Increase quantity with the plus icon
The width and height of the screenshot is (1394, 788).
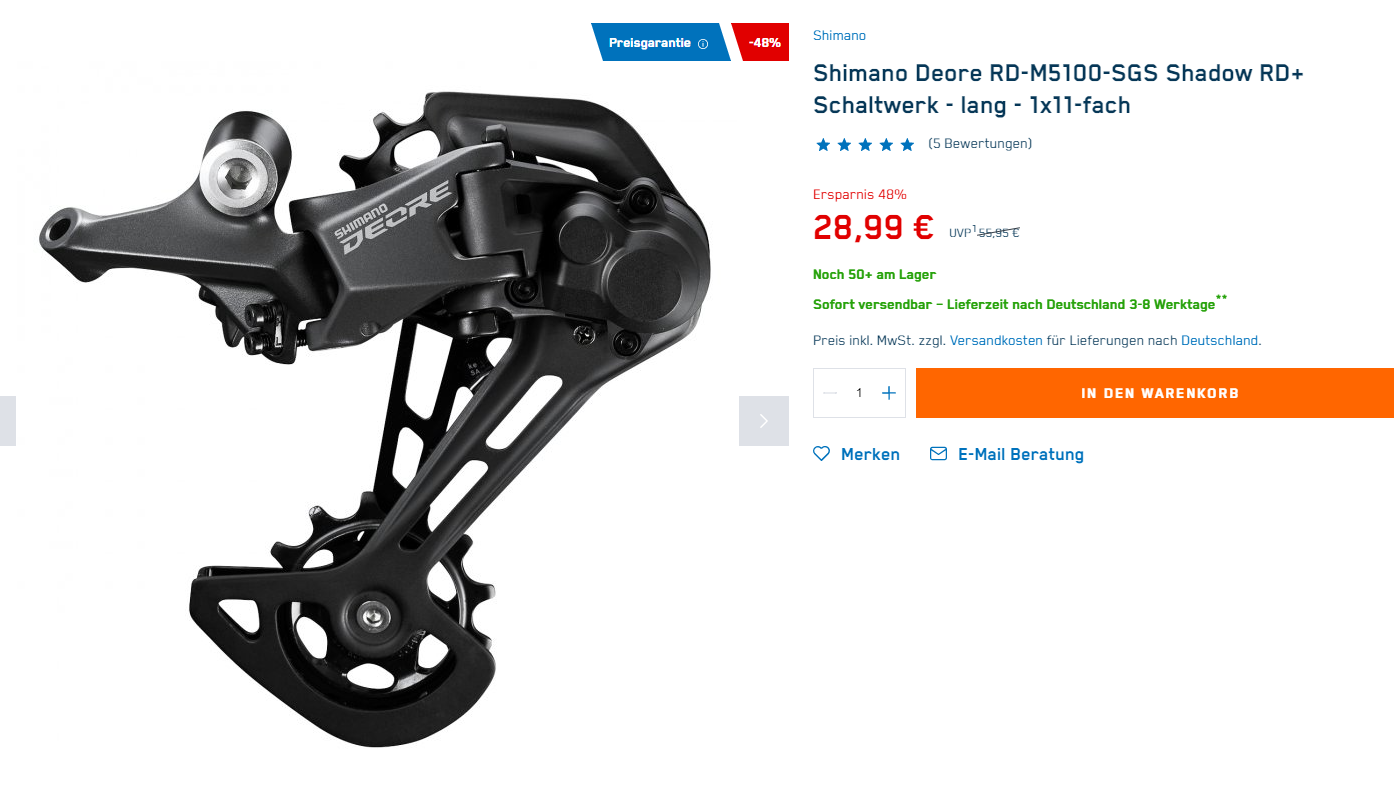[x=889, y=393]
